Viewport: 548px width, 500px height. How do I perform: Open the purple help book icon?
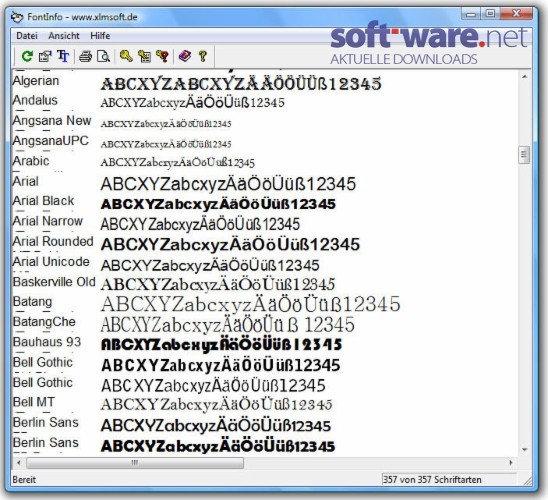coord(185,56)
